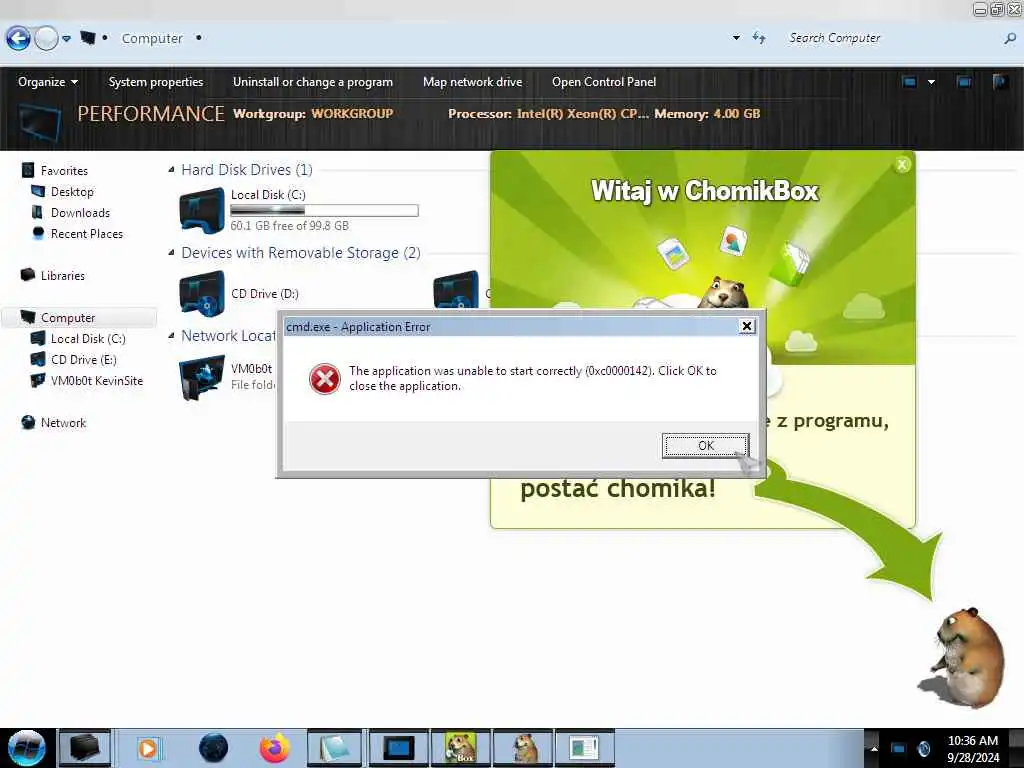Click the Local Disk (C:) capacity bar
This screenshot has width=1024, height=768.
(x=325, y=210)
